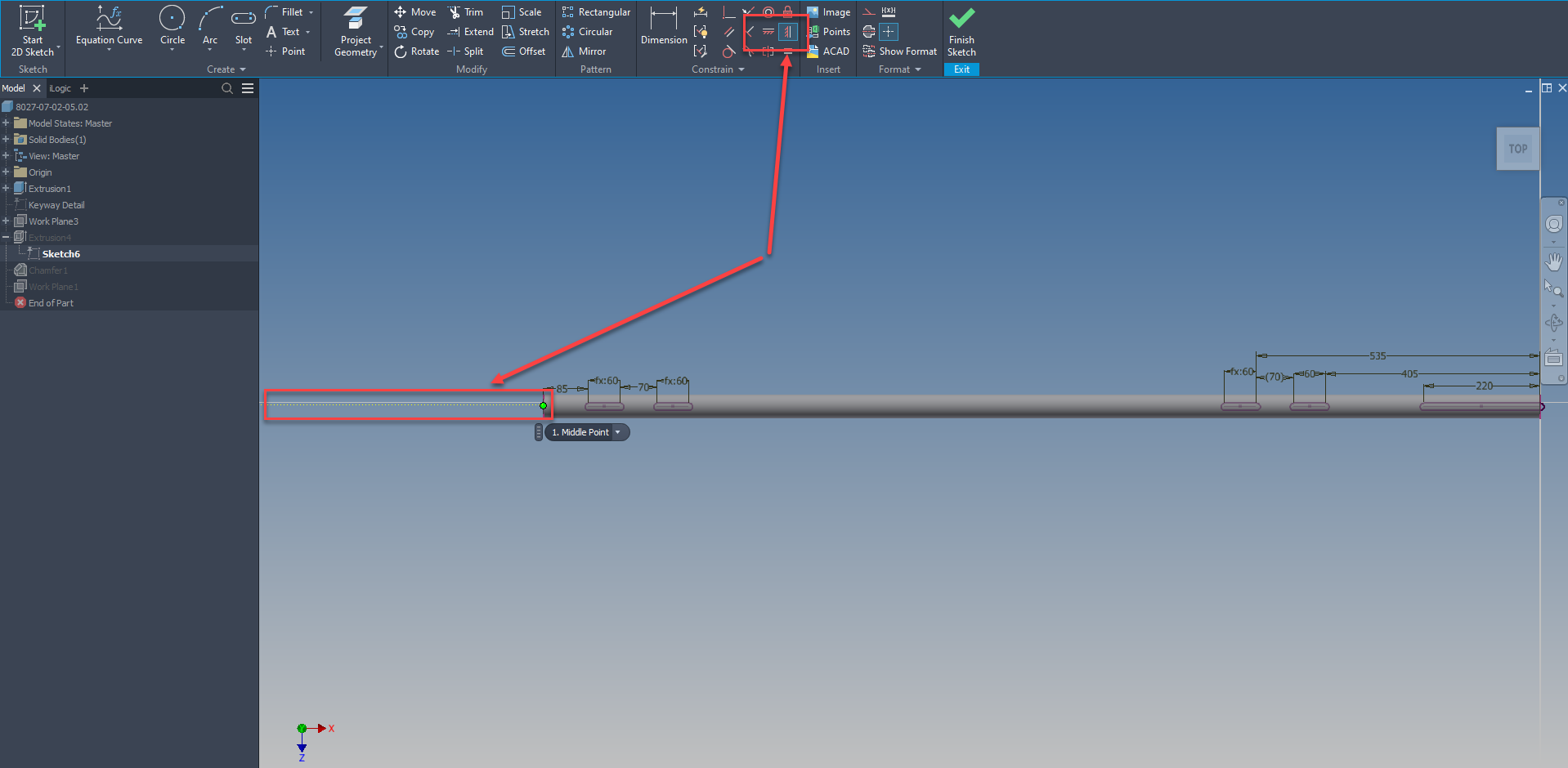Open the browser options menu

pos(248,87)
